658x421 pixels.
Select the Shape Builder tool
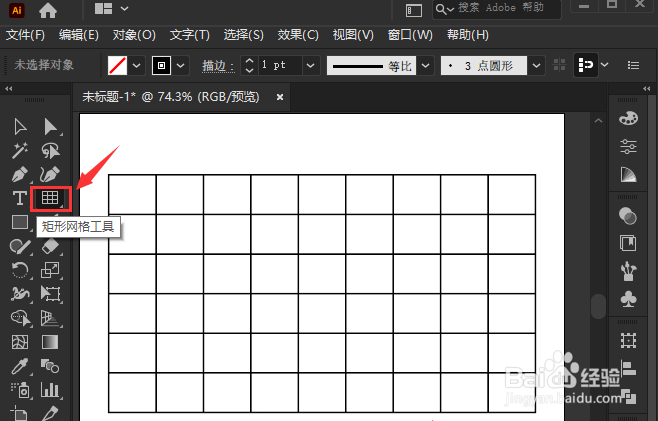coord(21,318)
